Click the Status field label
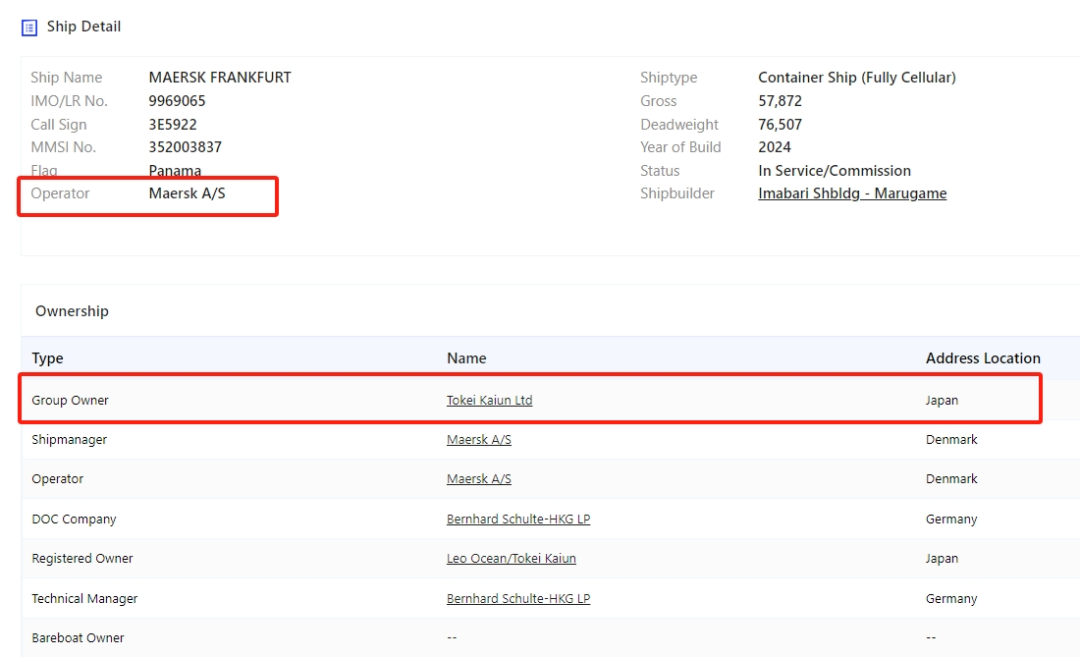The height and width of the screenshot is (657, 1080). [x=660, y=171]
